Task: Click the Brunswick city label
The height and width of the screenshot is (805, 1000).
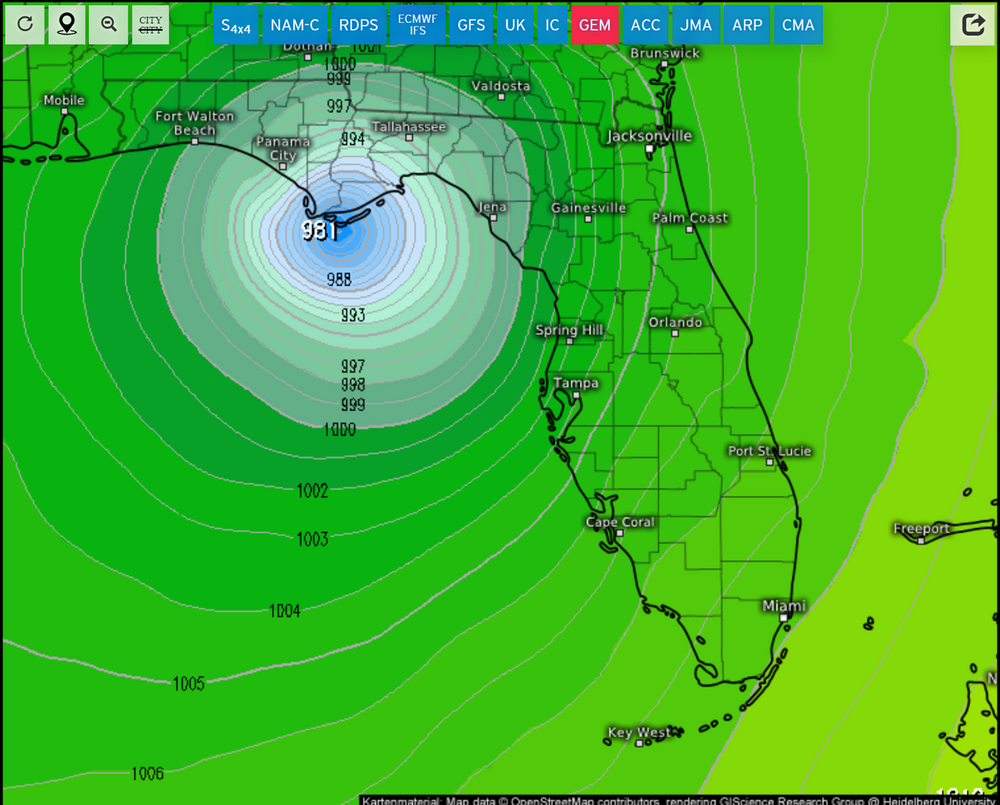Action: (665, 53)
